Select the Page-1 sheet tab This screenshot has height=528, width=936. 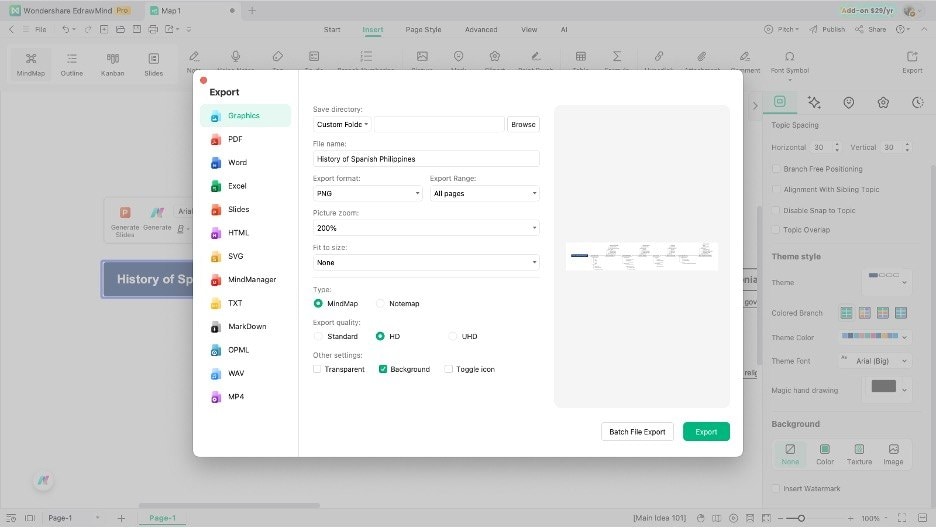pyautogui.click(x=162, y=518)
